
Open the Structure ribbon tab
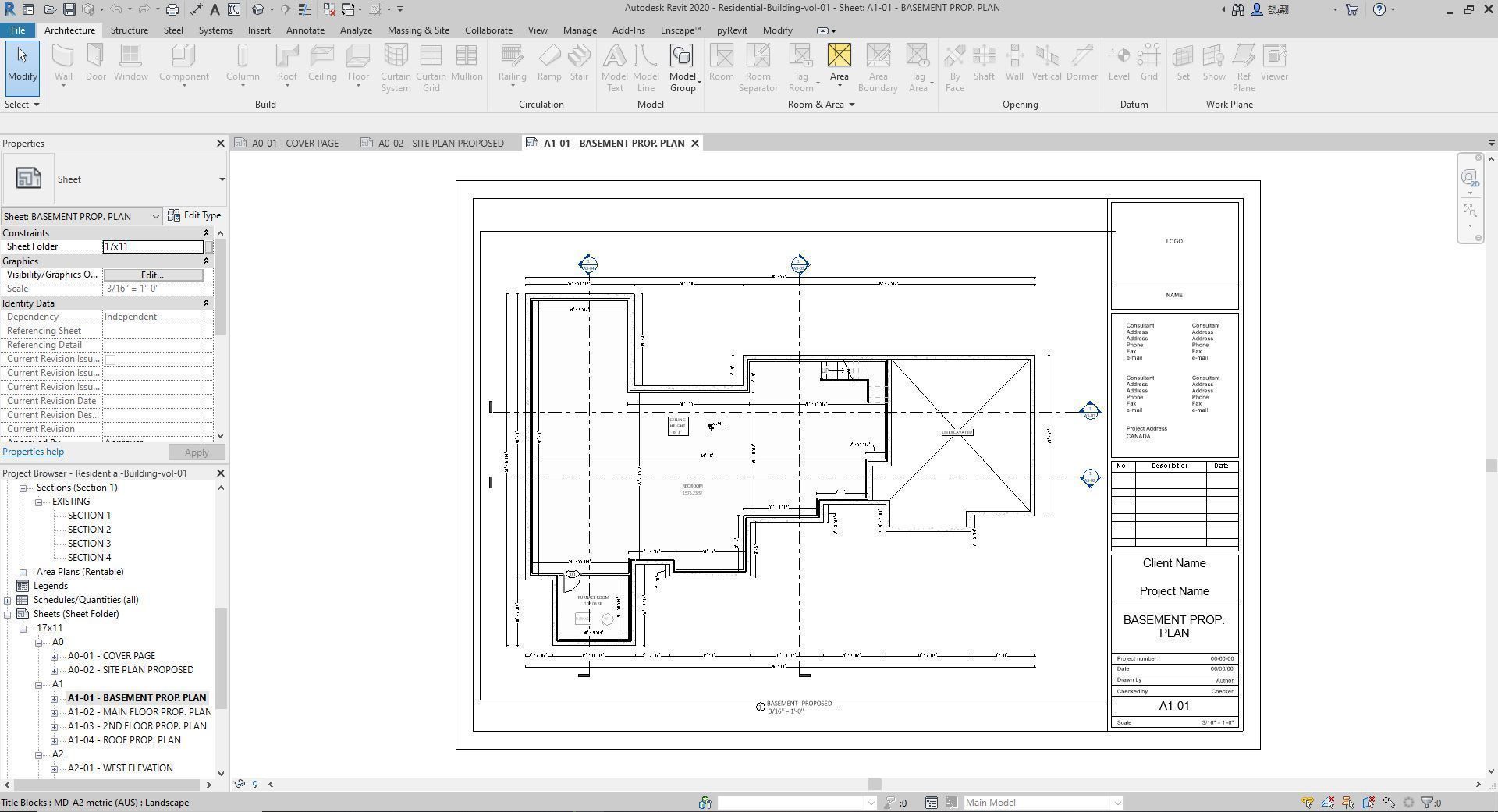(x=129, y=30)
